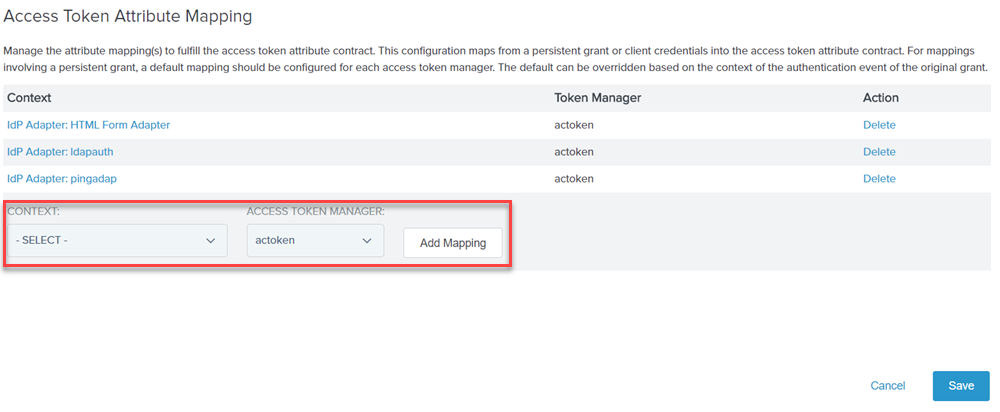The height and width of the screenshot is (412, 1000).
Task: Click the chevron arrow of Context dropdown
Action: 210,240
